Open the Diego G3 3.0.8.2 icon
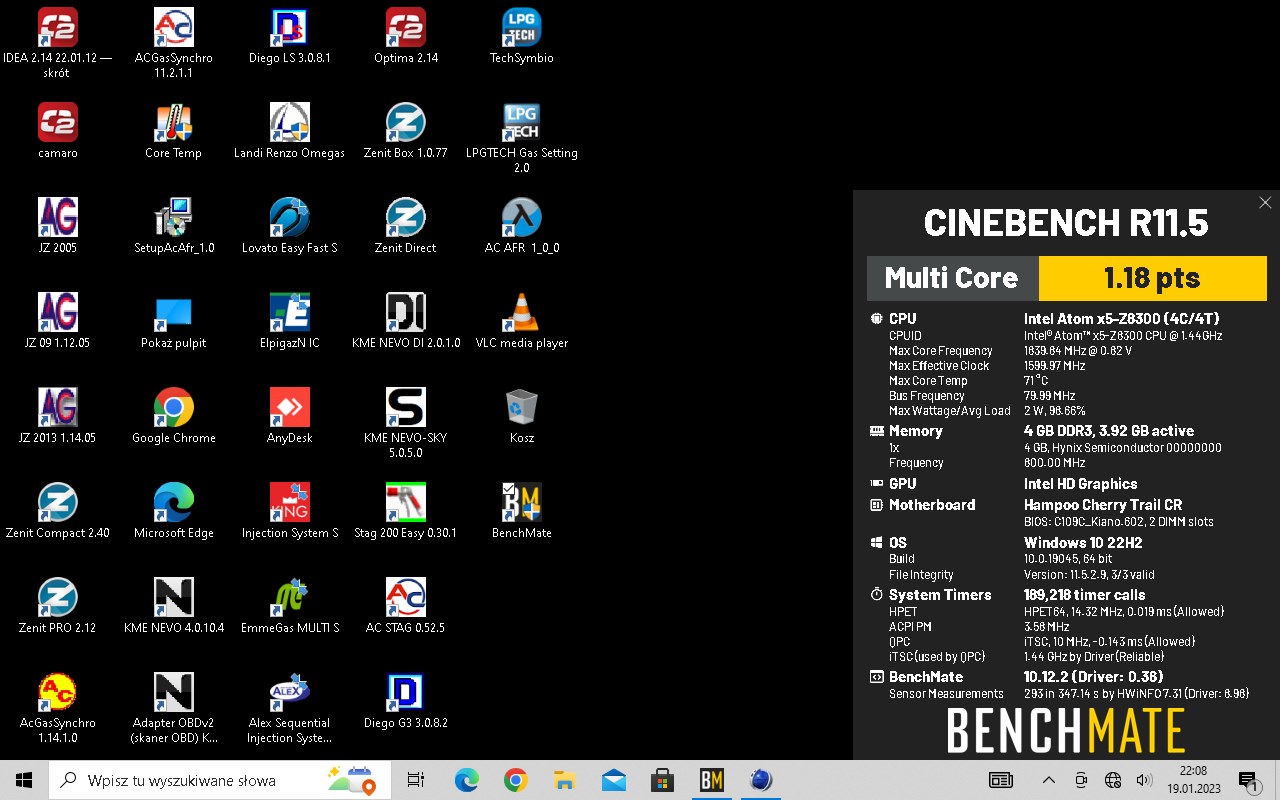The image size is (1280, 800). [x=405, y=693]
